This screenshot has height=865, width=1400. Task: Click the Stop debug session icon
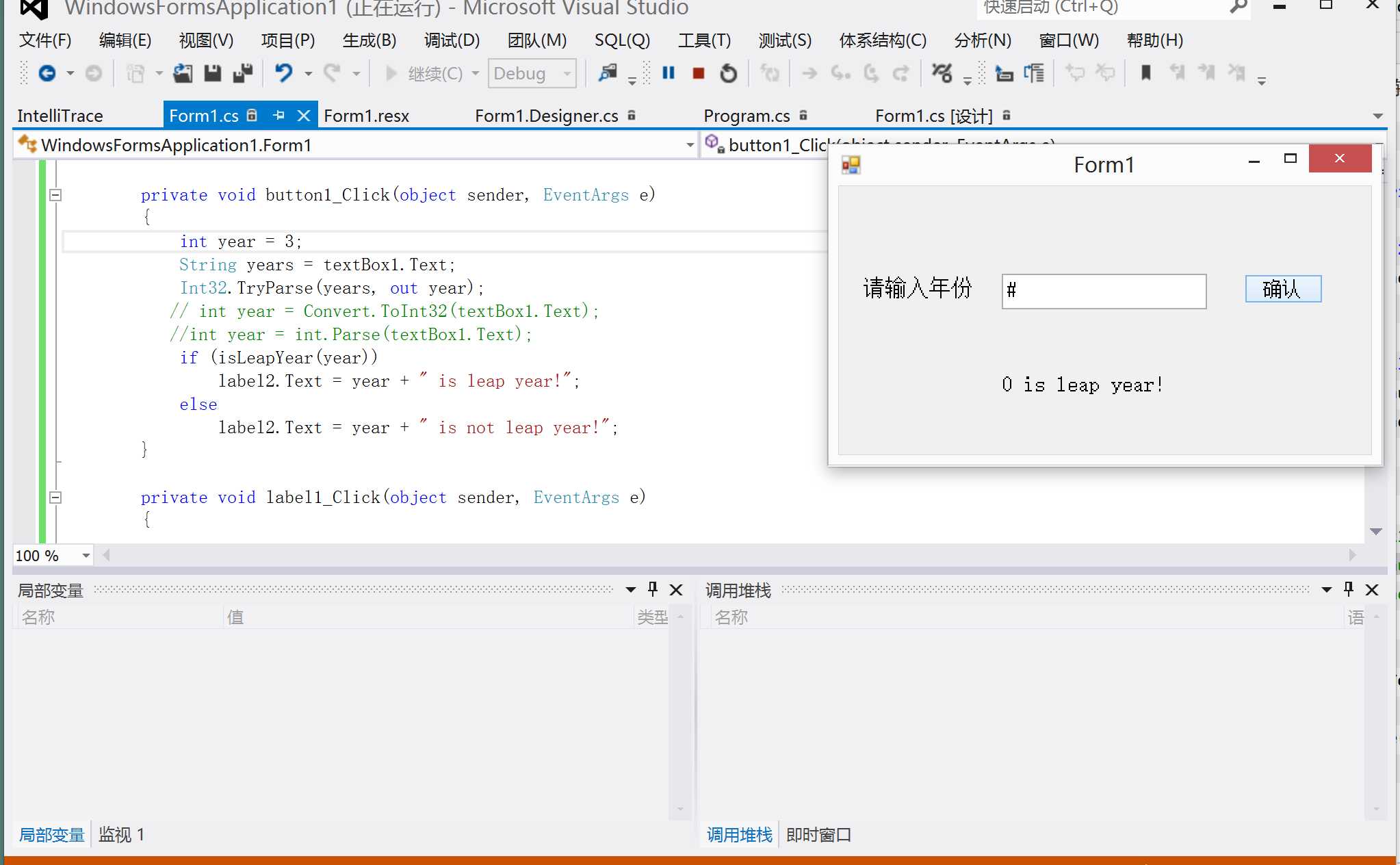click(x=699, y=74)
